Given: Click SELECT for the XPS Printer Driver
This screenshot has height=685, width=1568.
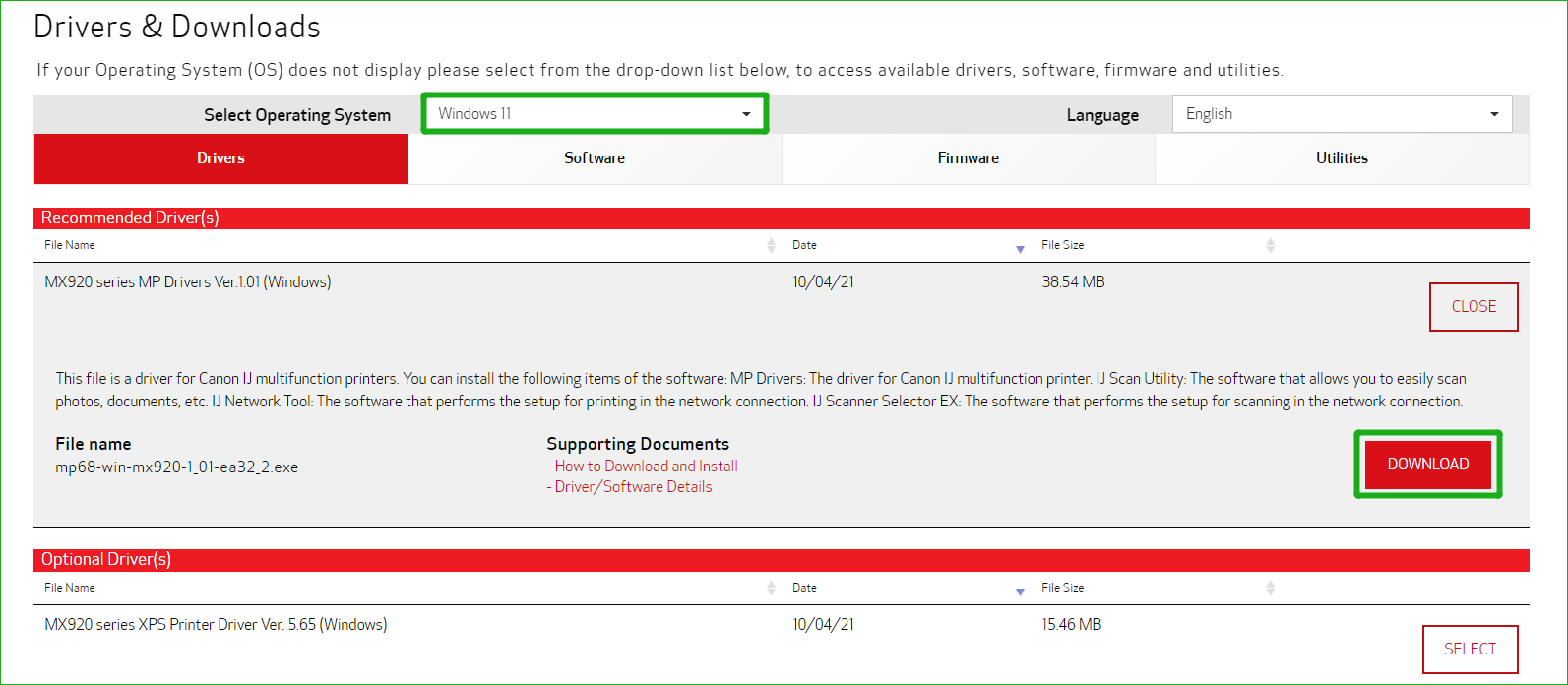Looking at the screenshot, I should coord(1470,650).
